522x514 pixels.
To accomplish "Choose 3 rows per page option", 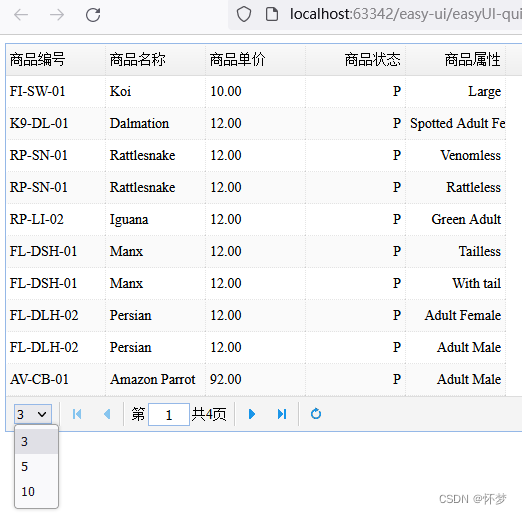I will click(x=37, y=441).
